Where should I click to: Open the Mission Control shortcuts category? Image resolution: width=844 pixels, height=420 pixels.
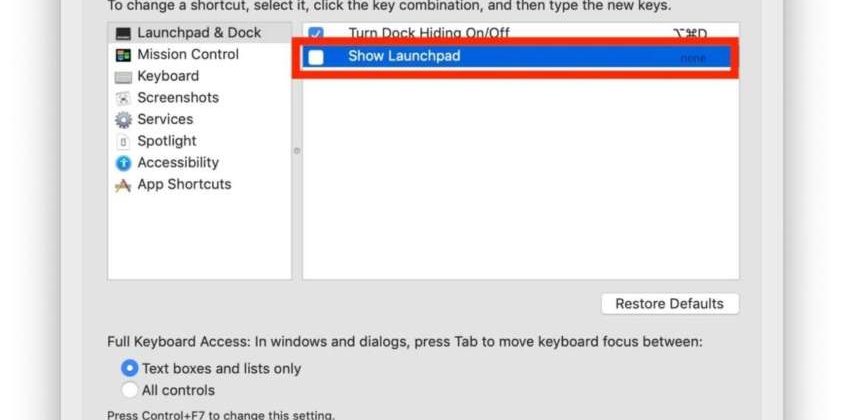point(188,54)
